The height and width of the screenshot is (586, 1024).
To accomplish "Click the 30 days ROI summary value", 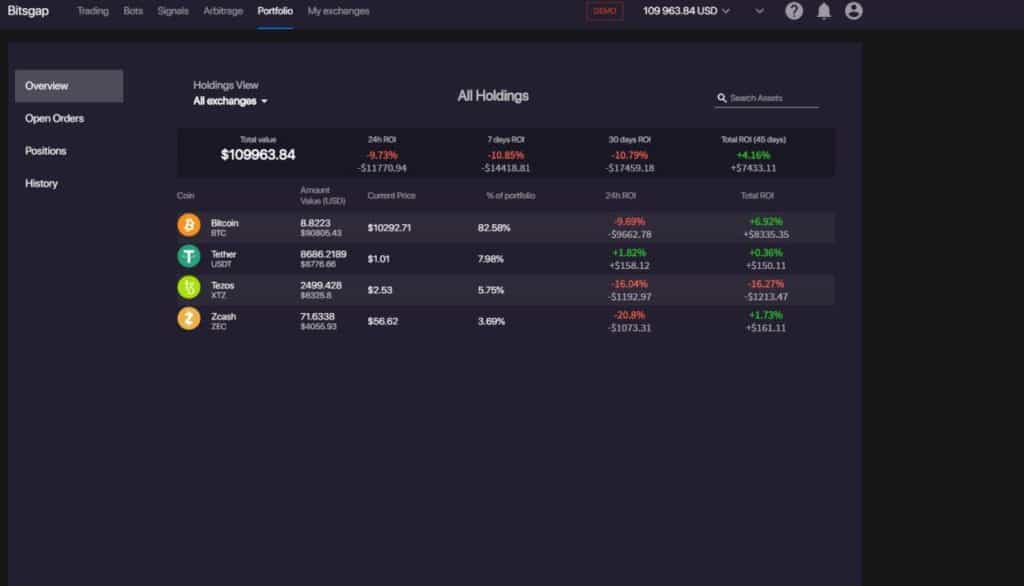I will coord(630,161).
